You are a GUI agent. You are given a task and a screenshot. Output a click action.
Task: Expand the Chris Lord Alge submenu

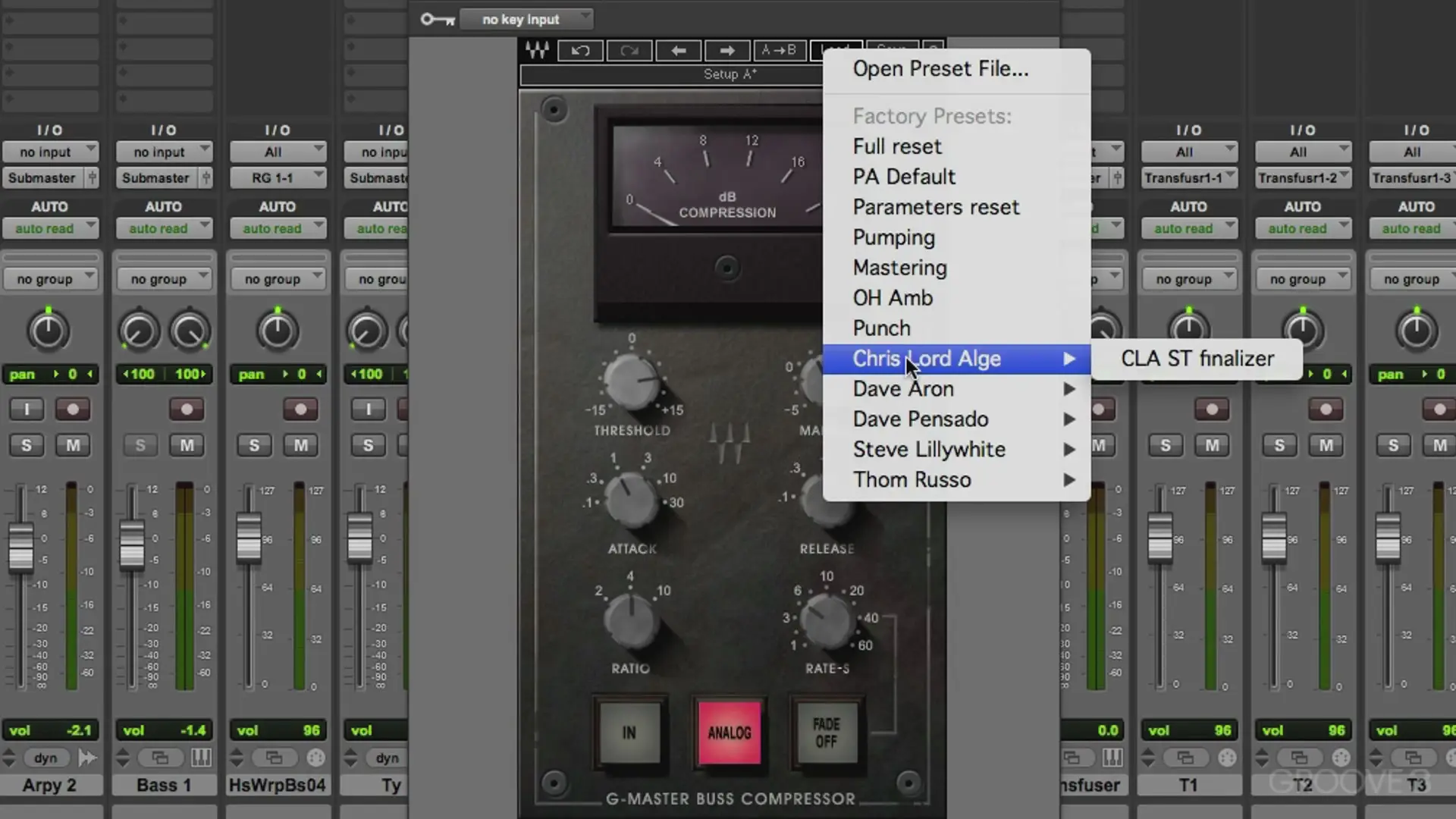(x=957, y=359)
